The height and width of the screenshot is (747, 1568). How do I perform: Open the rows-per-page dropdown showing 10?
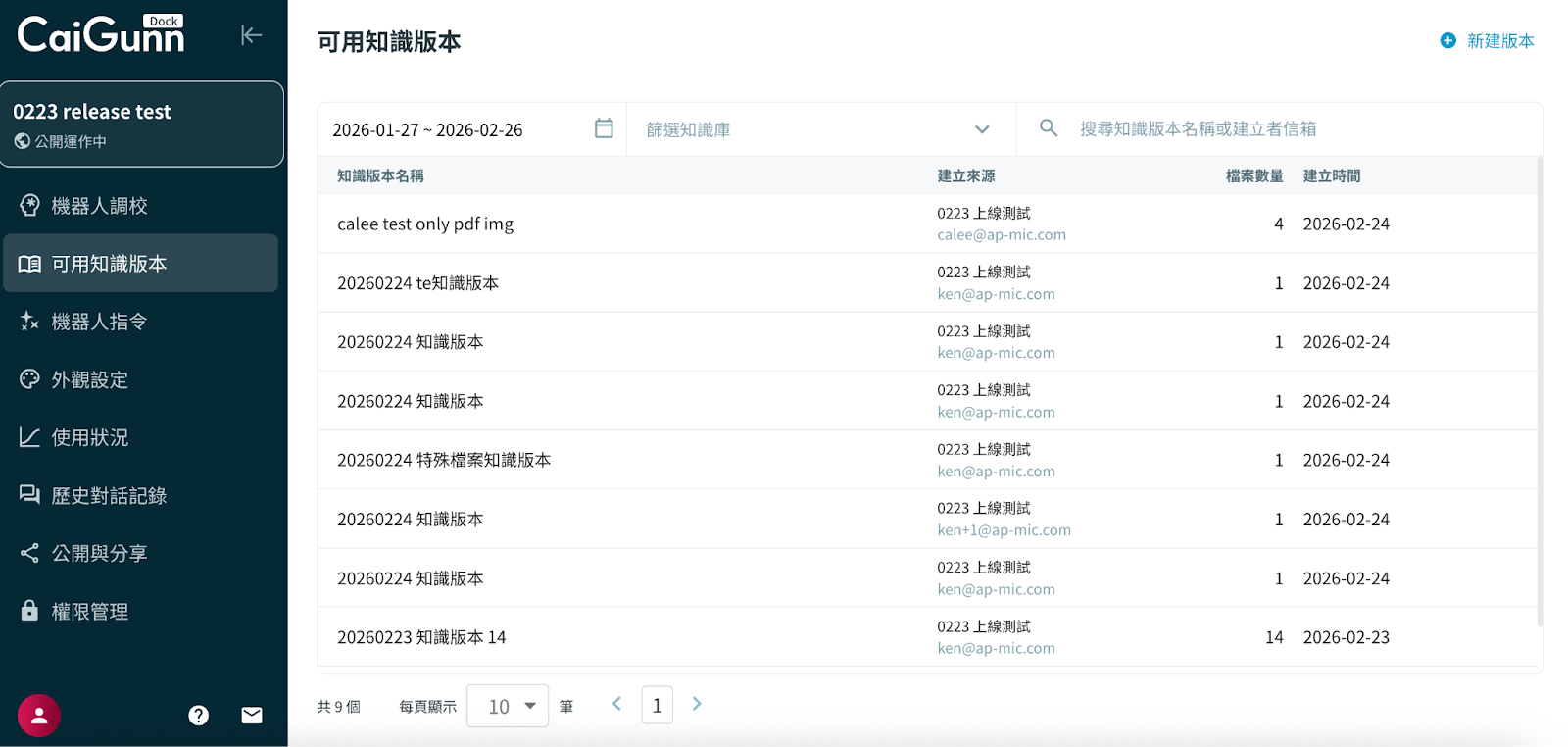tap(508, 706)
